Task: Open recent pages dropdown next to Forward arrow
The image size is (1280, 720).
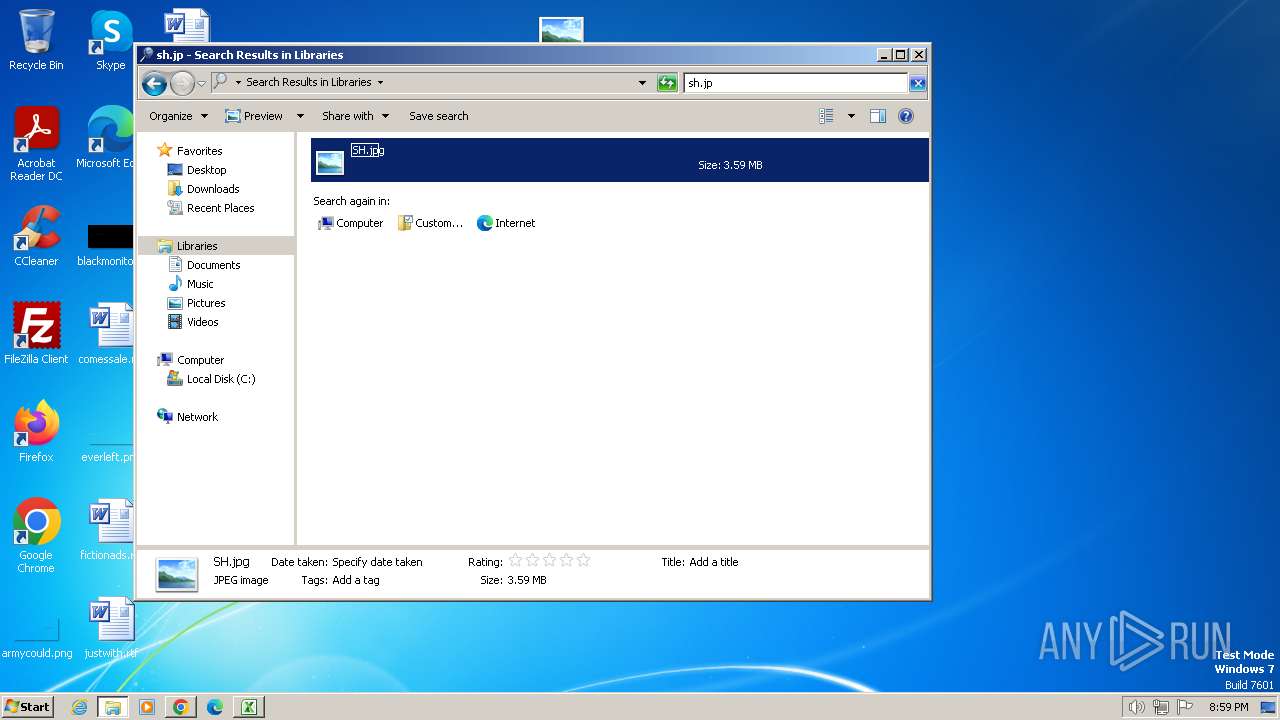Action: 201,83
